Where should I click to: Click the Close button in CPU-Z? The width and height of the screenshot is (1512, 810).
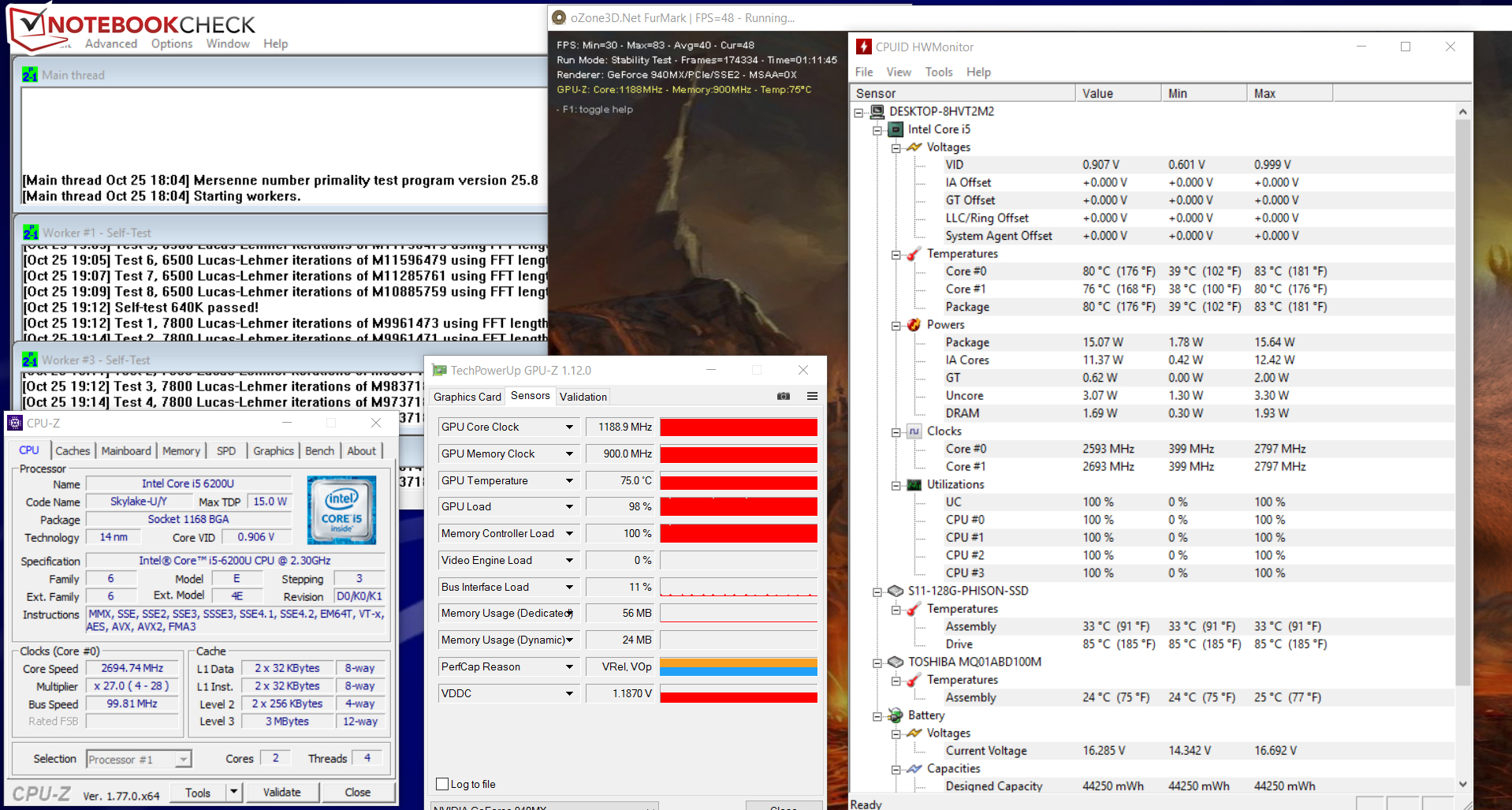357,792
